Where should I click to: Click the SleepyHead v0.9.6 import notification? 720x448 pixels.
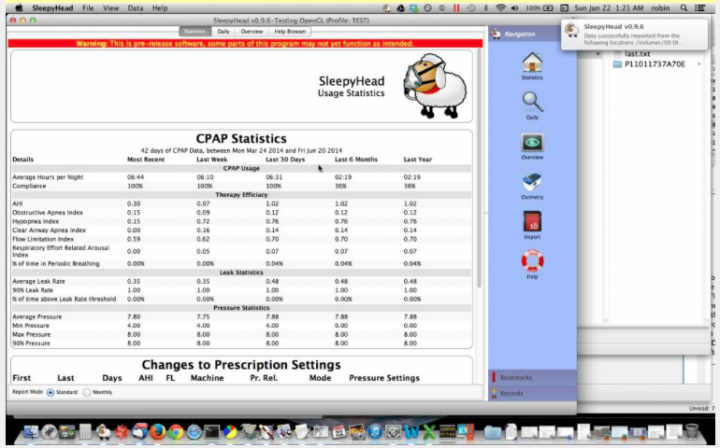(x=634, y=34)
